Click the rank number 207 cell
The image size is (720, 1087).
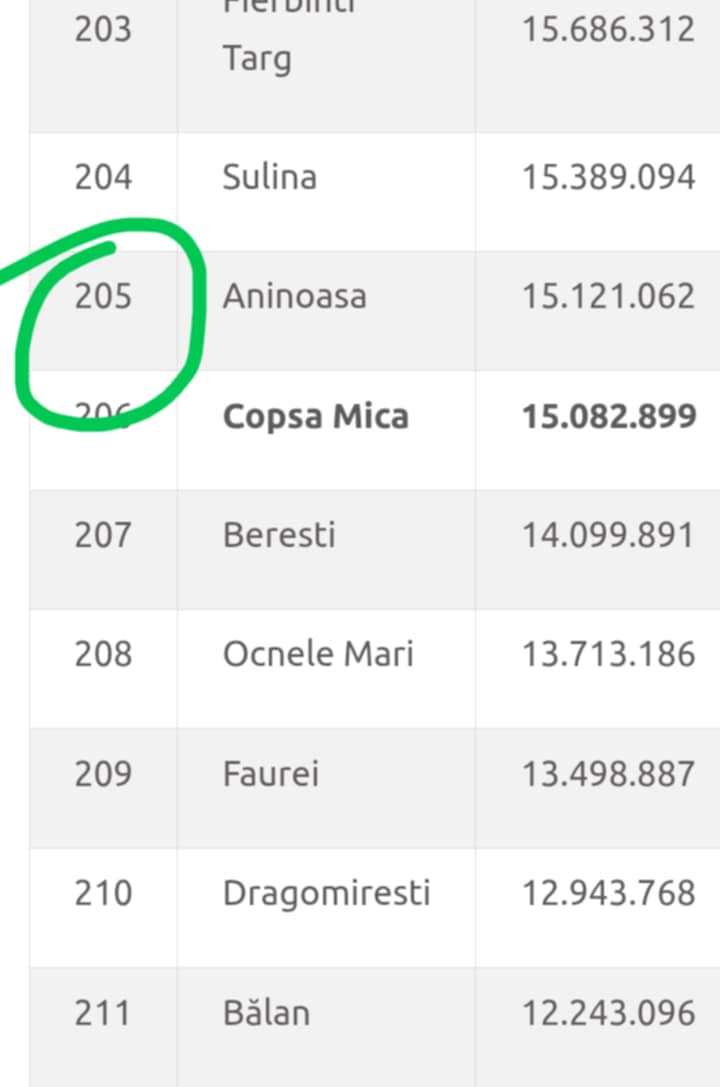pyautogui.click(x=103, y=535)
